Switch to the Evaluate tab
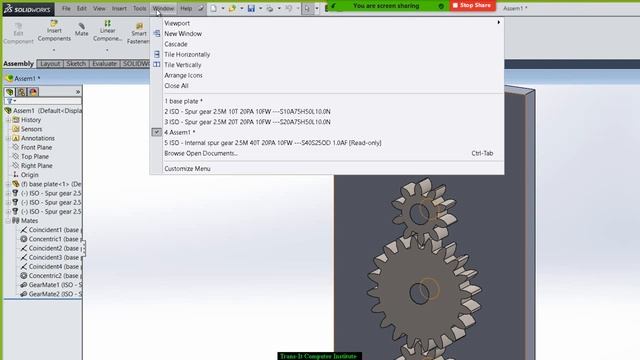This screenshot has height=360, width=640. 104,64
